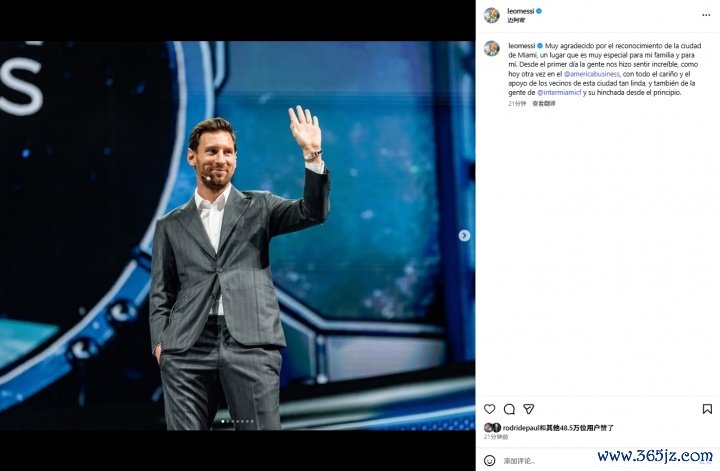This screenshot has width=720, height=471.
Task: Open leomessi username in caption
Action: (522, 46)
